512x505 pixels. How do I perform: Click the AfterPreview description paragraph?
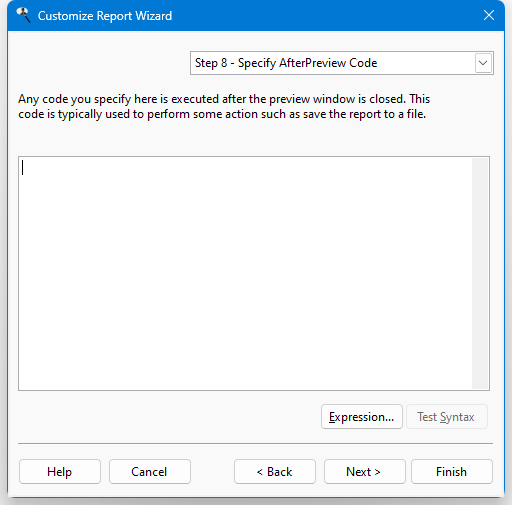pos(224,106)
